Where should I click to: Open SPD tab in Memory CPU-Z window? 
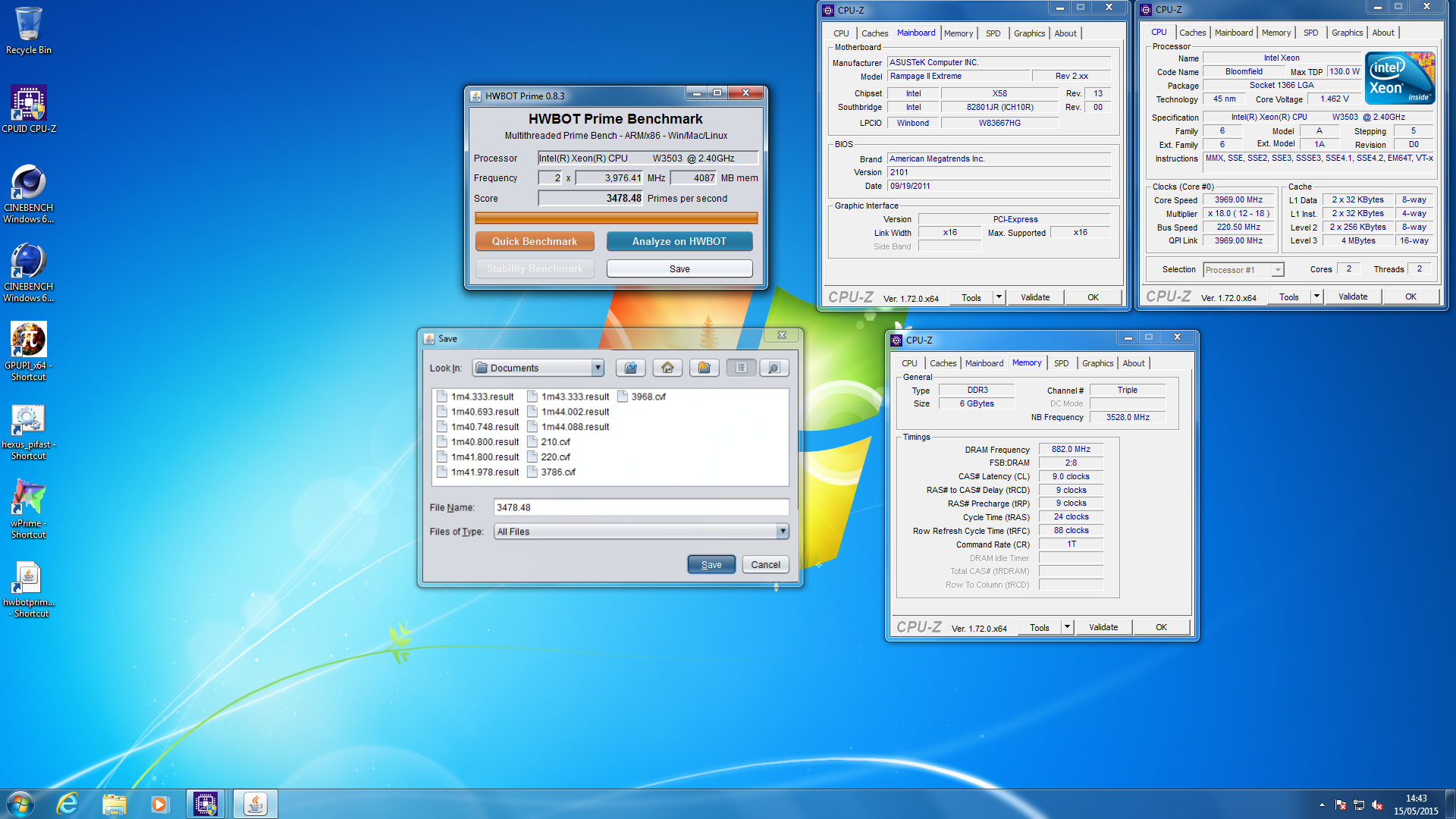(1062, 363)
